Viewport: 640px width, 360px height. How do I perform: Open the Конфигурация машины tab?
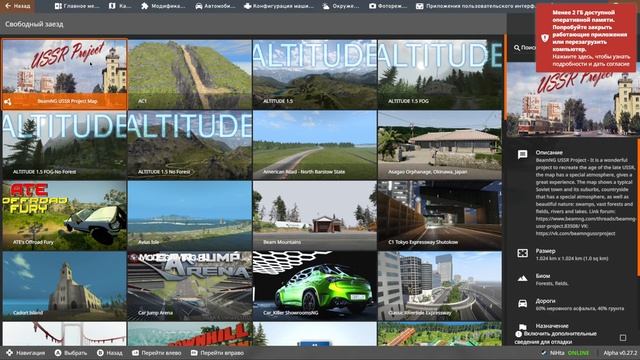[278, 6]
